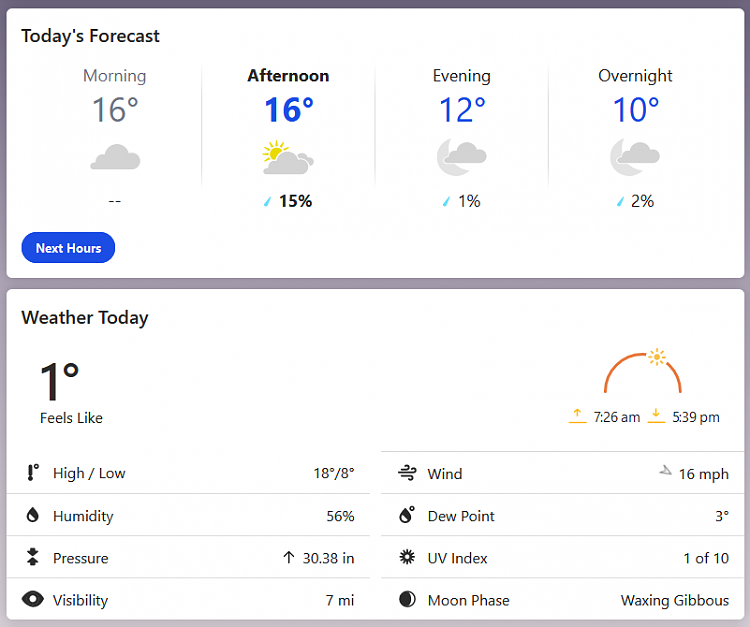Click the High / Low thermometer icon
Viewport: 750px width, 627px height.
[33, 473]
